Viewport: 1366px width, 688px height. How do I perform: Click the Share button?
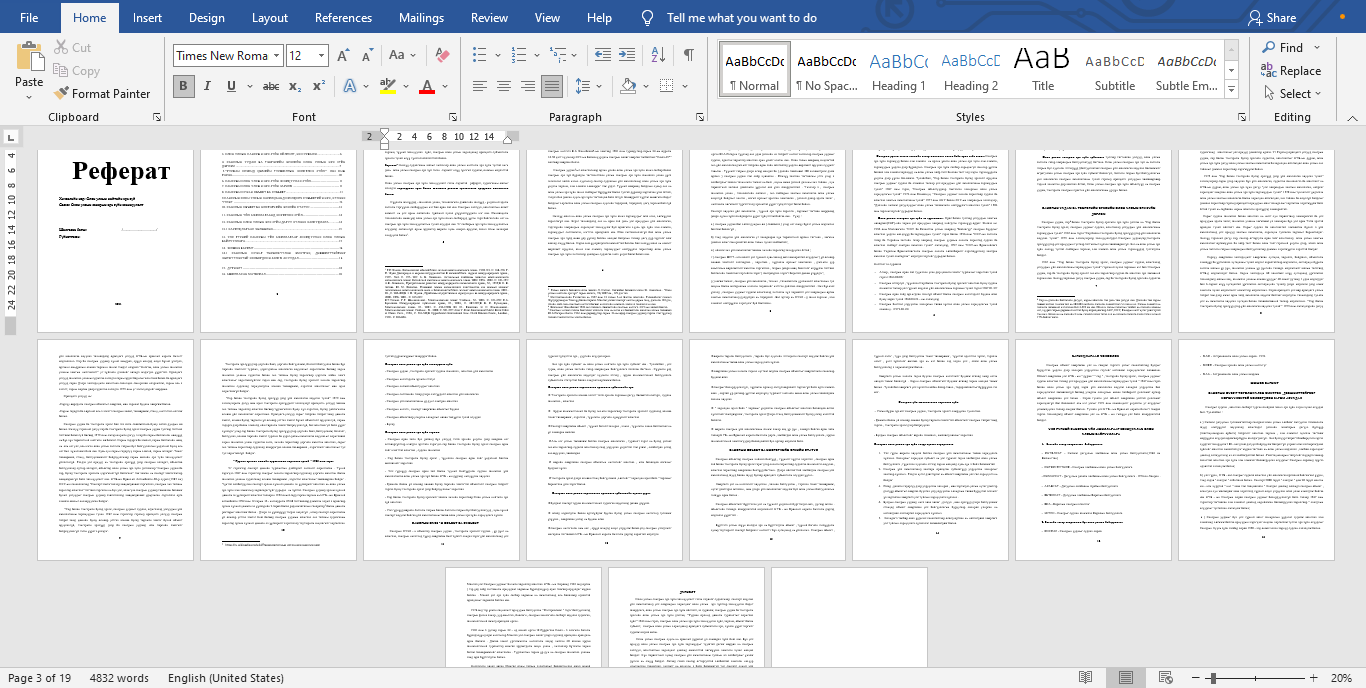point(1271,17)
